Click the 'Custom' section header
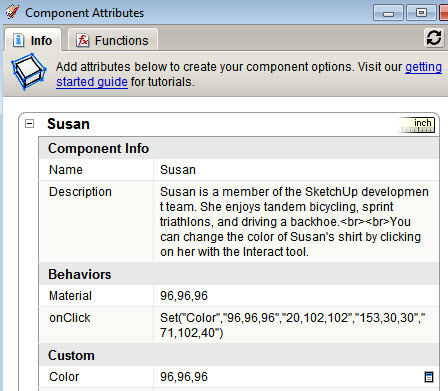The height and width of the screenshot is (391, 448). coord(239,355)
